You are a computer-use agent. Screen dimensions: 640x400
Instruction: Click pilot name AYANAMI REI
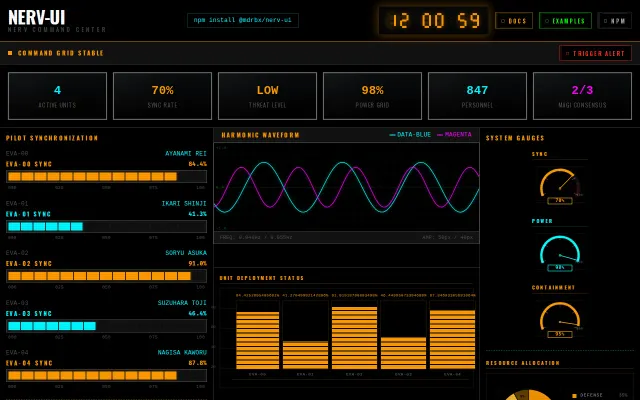pos(186,153)
